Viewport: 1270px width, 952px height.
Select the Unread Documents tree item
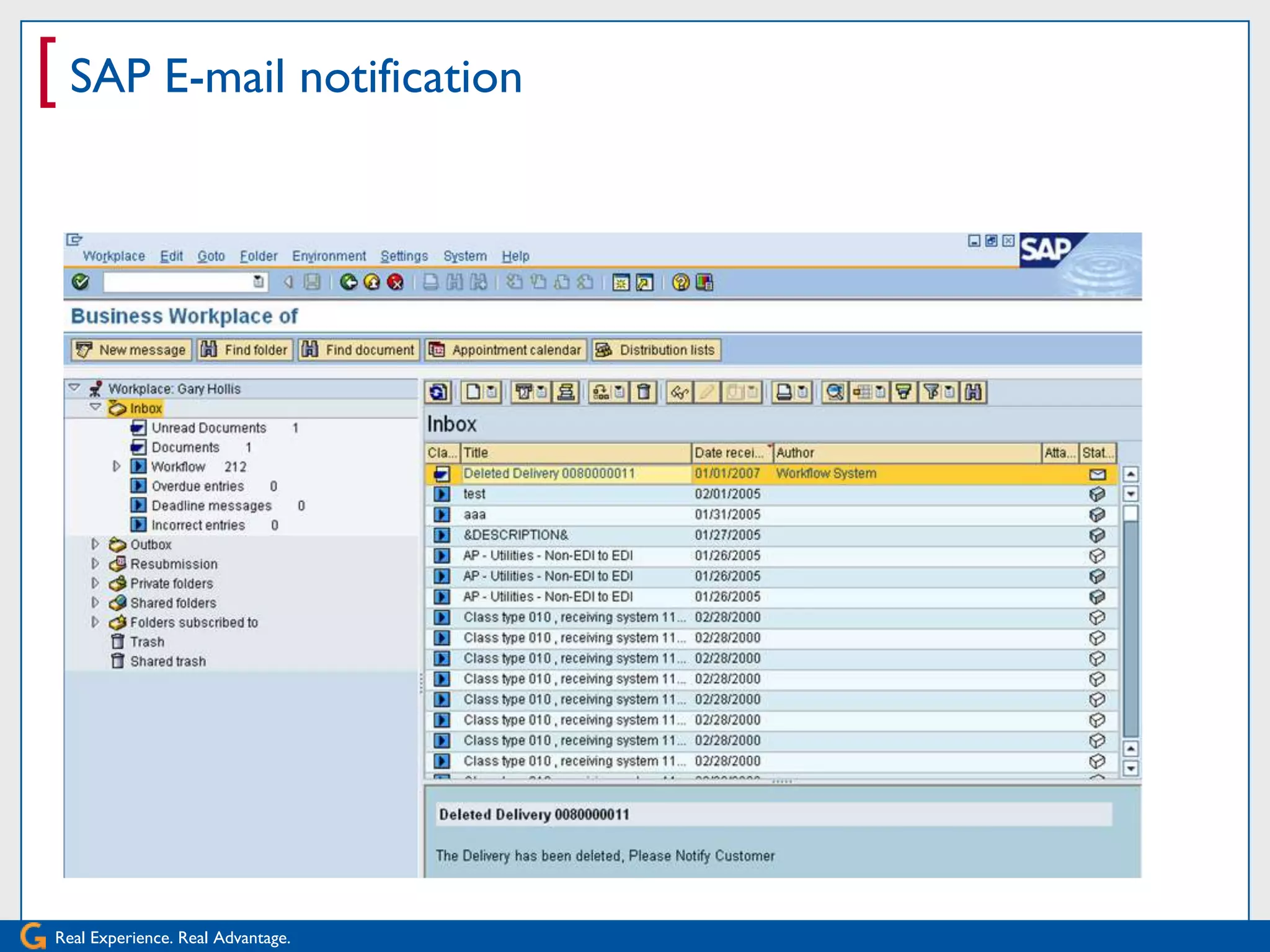pos(209,428)
